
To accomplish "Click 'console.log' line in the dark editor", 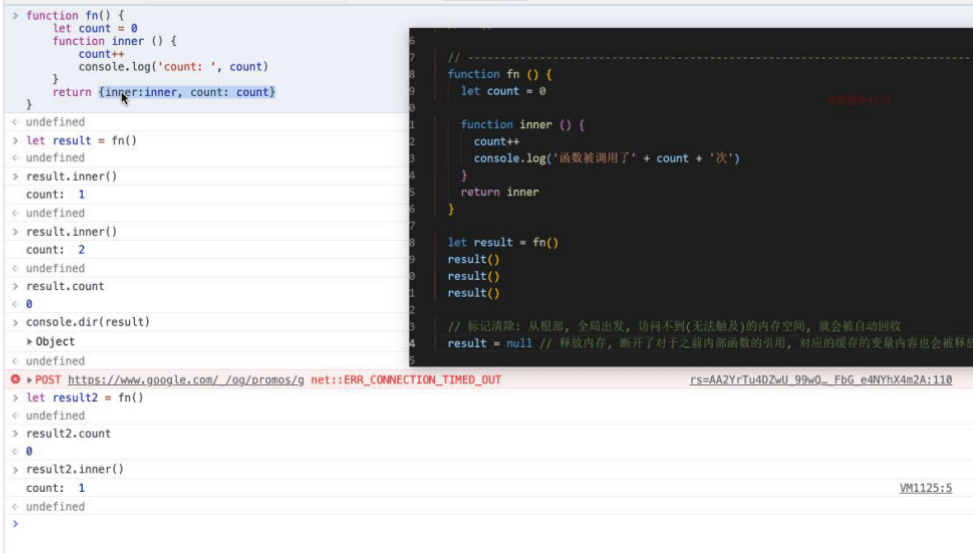I will [x=606, y=158].
